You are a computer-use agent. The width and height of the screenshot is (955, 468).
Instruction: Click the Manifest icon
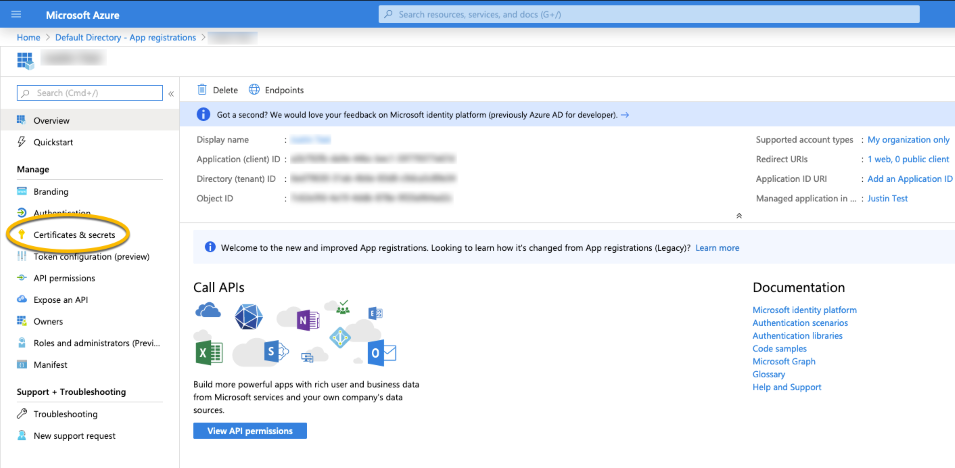coord(21,365)
